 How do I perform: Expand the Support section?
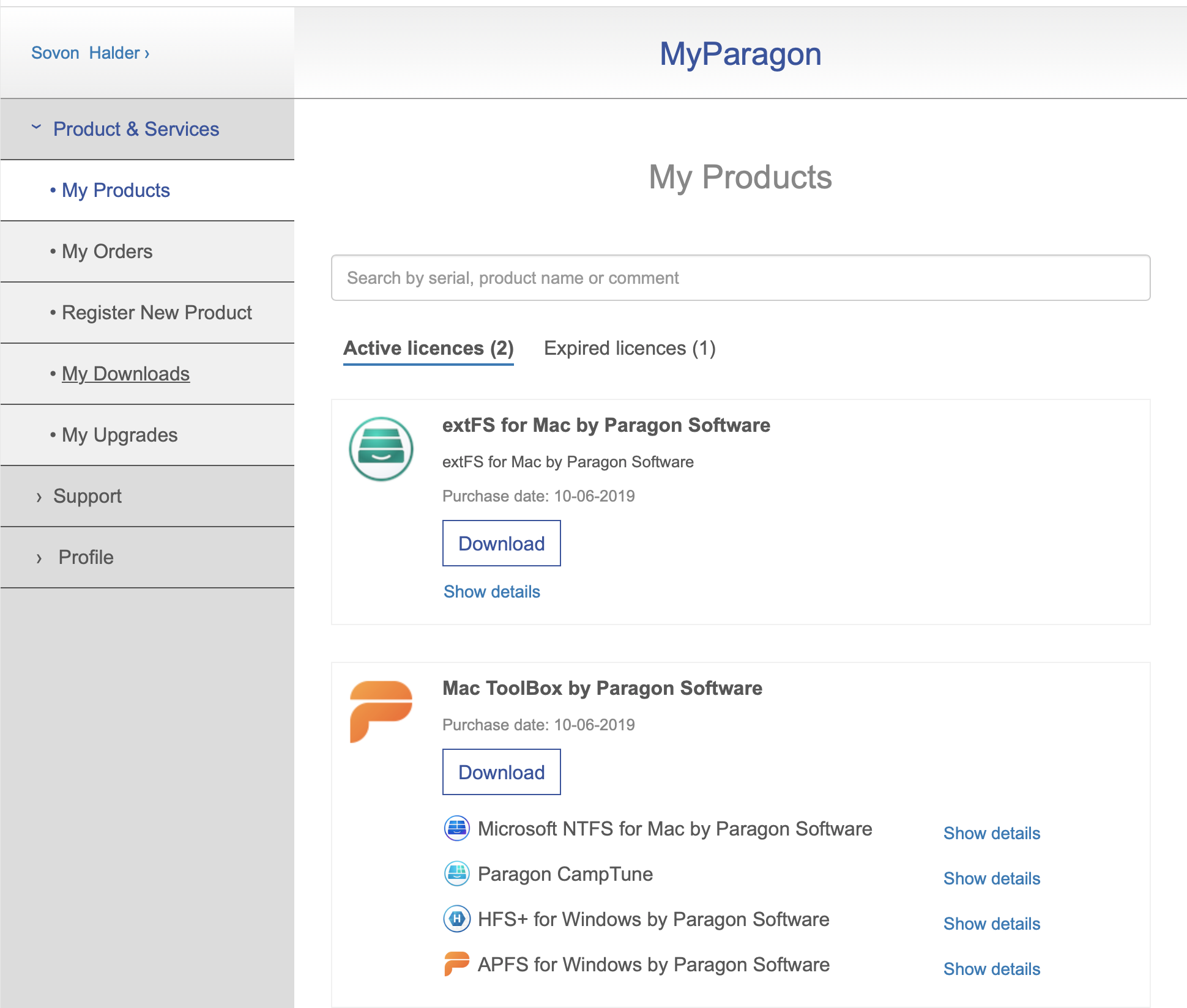coord(87,496)
